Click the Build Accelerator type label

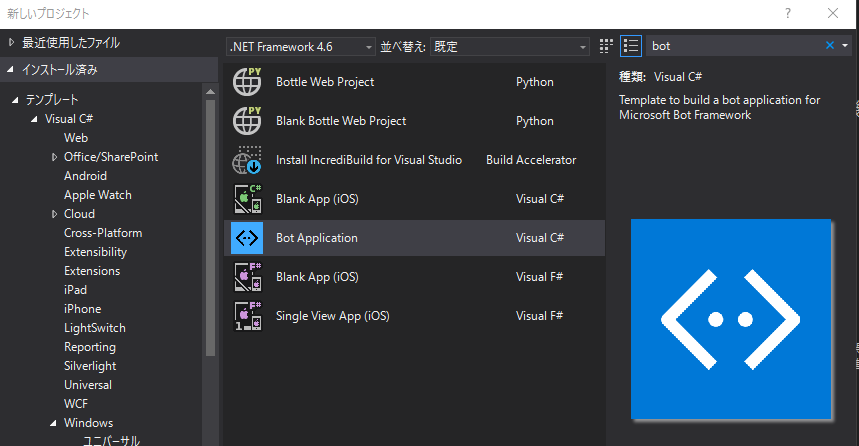click(x=531, y=160)
